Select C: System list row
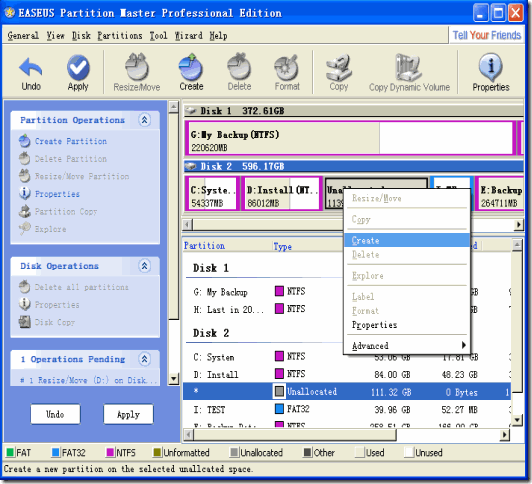 (x=347, y=357)
